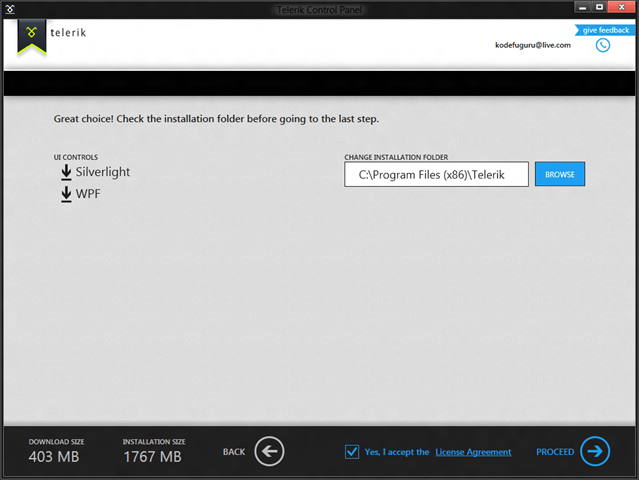The height and width of the screenshot is (480, 639).
Task: Click the Browse button
Action: 560,174
